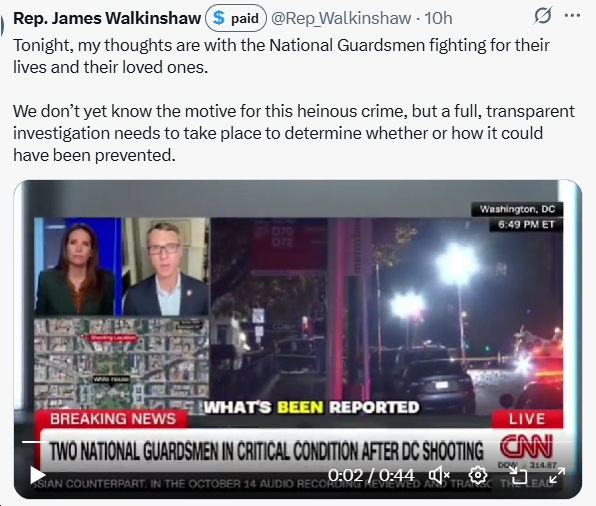Click the BREAKING NEWS banner in video
This screenshot has width=596, height=506.
click(x=113, y=419)
